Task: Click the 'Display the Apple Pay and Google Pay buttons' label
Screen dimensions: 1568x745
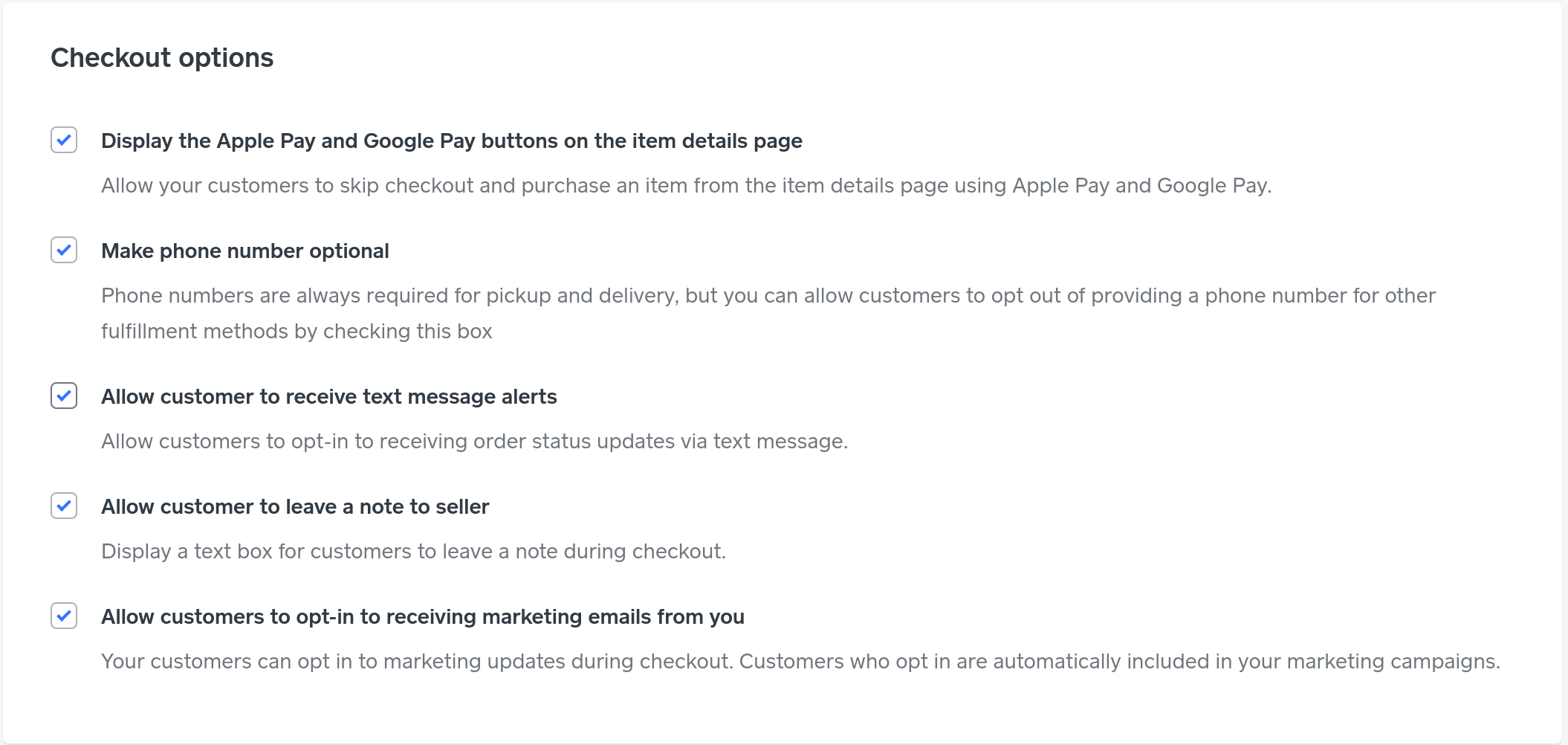Action: tap(451, 141)
